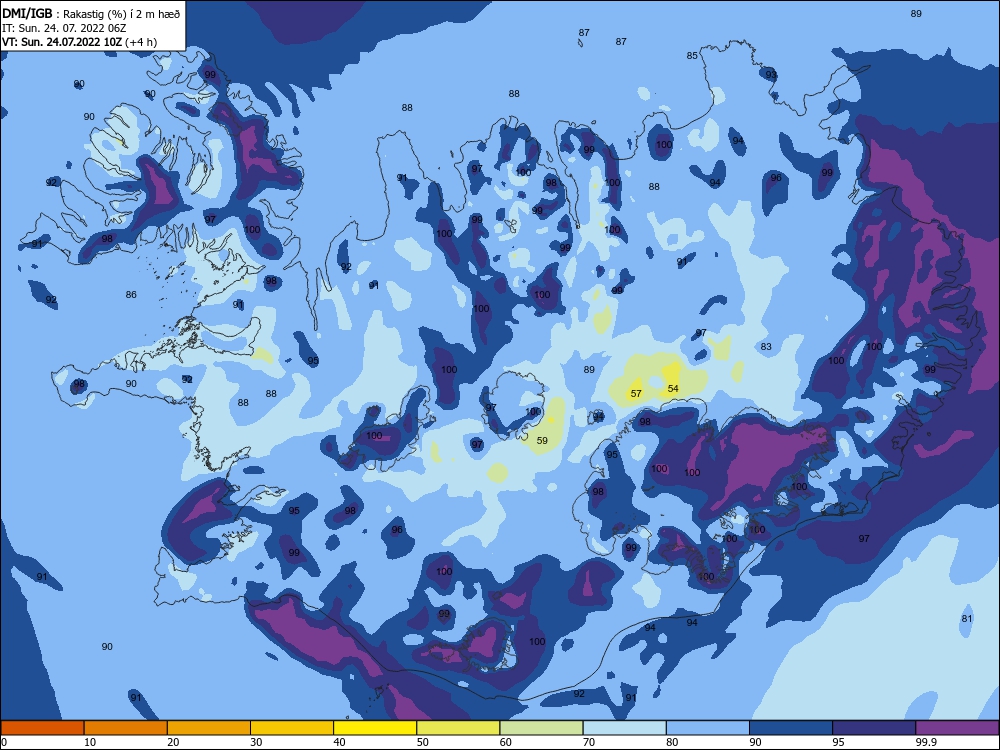
Task: Click the legend tick label 99.9
Action: coord(926,742)
